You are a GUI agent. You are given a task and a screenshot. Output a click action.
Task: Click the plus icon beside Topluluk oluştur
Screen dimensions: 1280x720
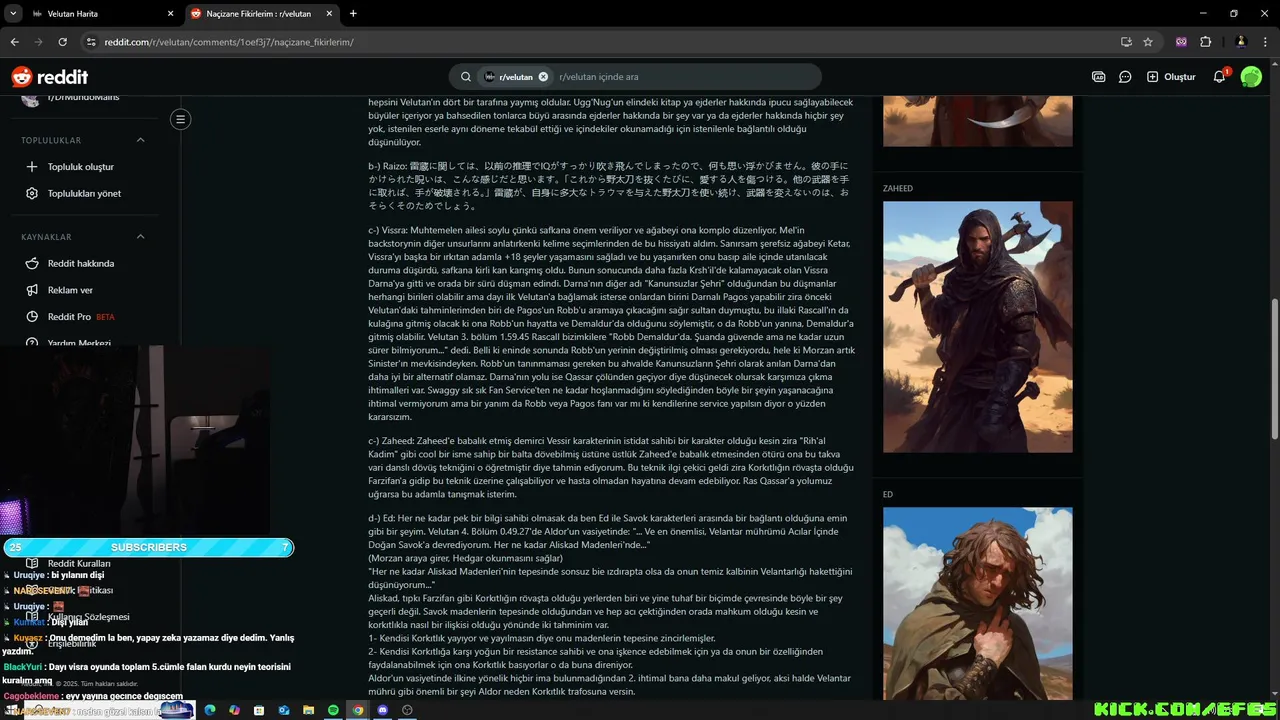click(x=32, y=167)
